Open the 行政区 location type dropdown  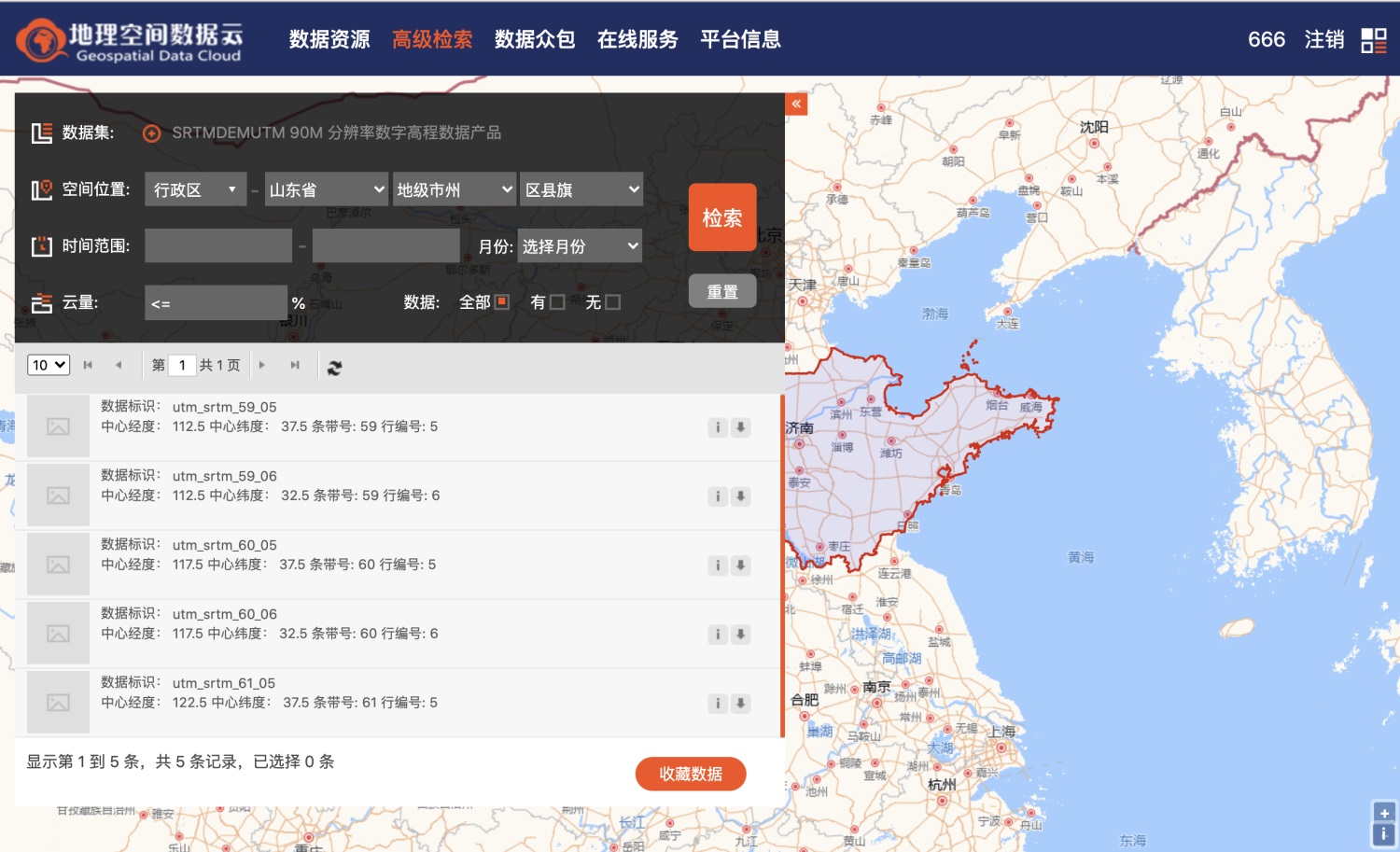(x=195, y=189)
